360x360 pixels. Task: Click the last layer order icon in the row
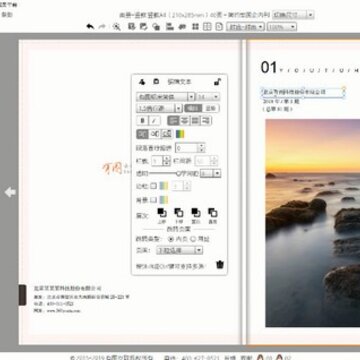click(x=213, y=212)
